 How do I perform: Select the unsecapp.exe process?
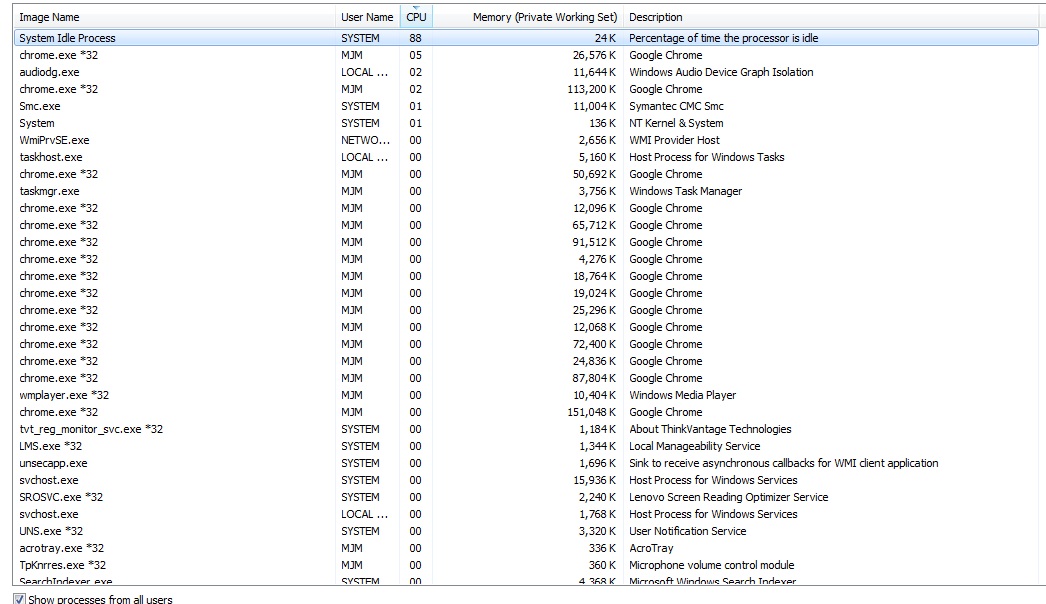53,463
